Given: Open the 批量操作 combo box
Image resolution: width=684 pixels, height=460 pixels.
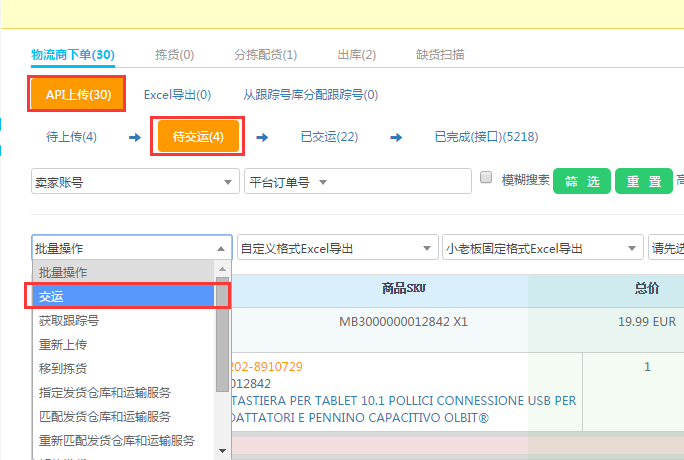Looking at the screenshot, I should click(x=131, y=248).
